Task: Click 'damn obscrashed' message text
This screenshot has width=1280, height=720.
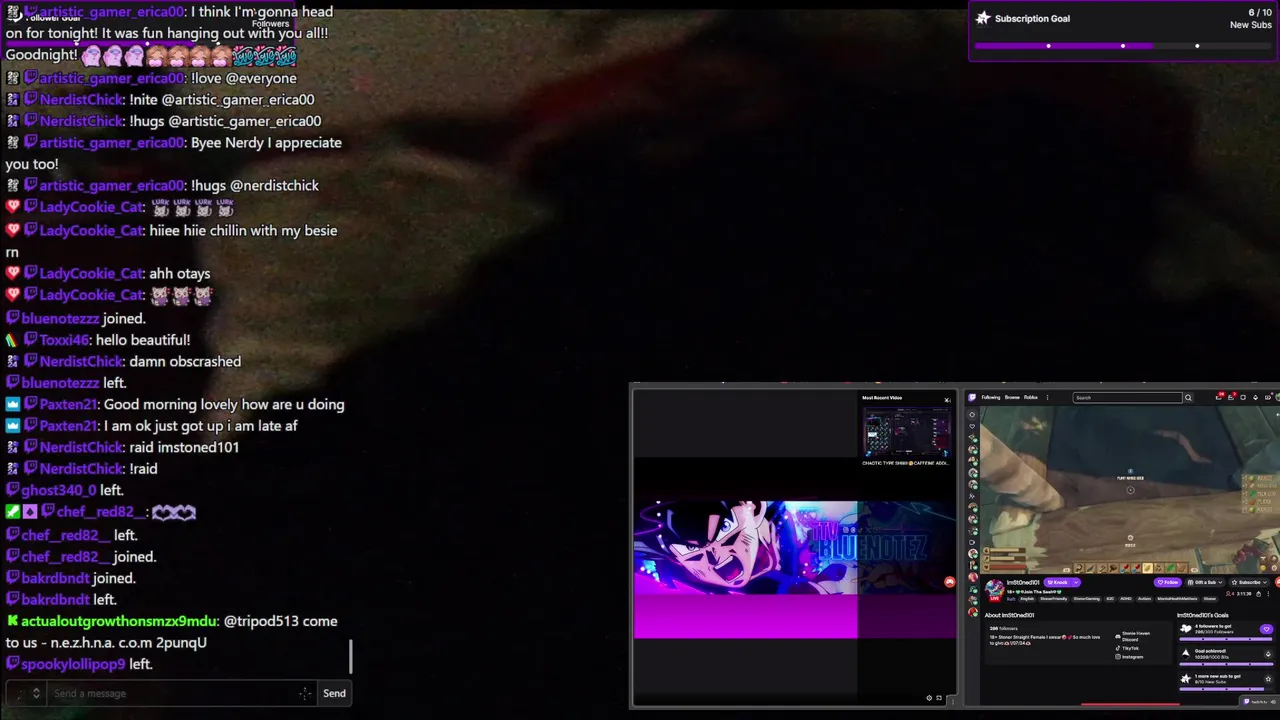Action: click(x=185, y=361)
